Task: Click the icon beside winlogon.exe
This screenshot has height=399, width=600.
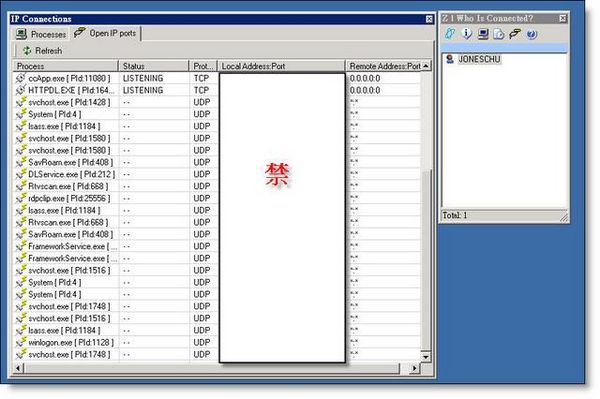Action: [21, 342]
